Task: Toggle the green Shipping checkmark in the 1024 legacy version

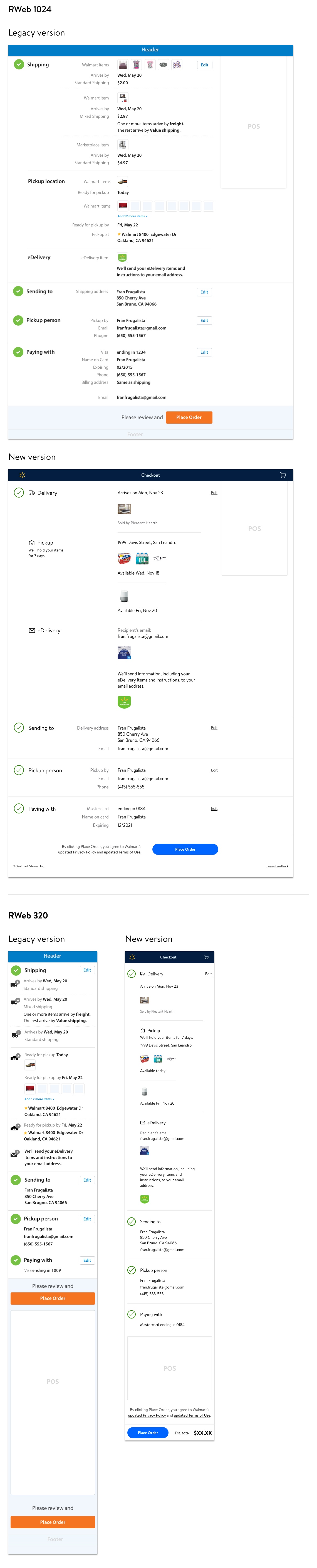Action: pos(18,64)
